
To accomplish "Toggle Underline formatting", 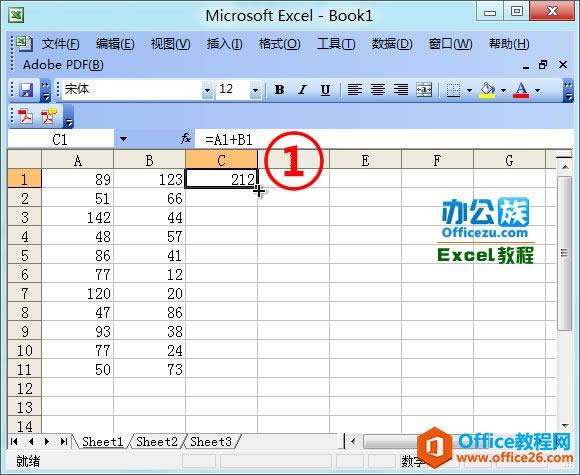I will 325,90.
